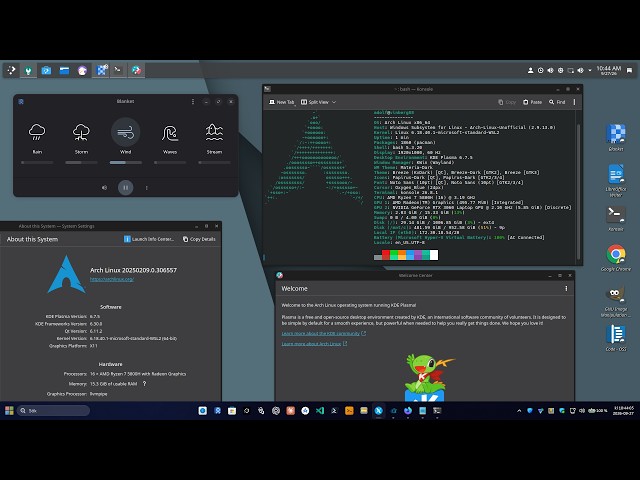Screen dimensions: 640x480
Task: Open the Windows Start menu
Action: tap(9, 411)
